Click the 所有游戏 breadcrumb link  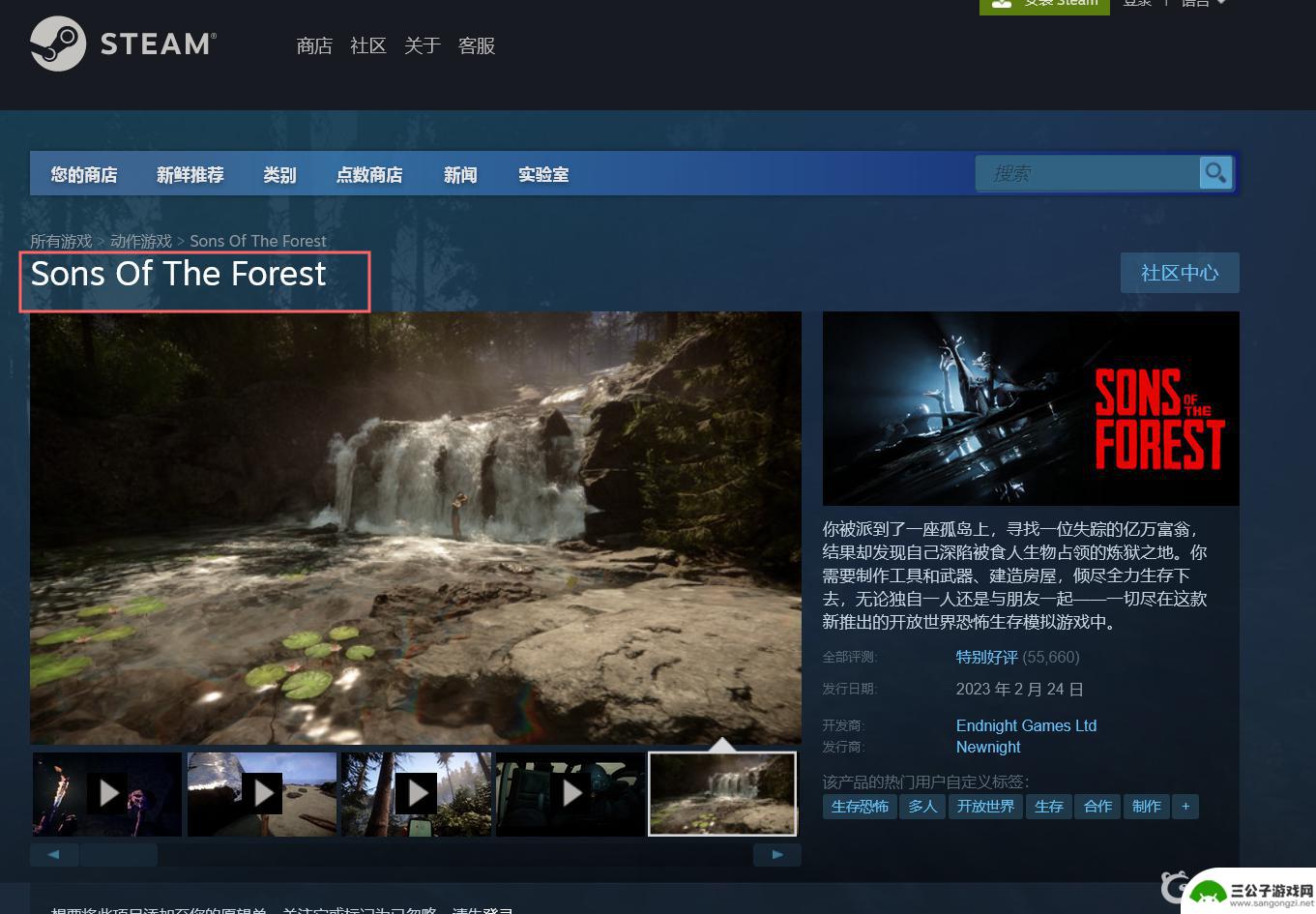click(61, 241)
